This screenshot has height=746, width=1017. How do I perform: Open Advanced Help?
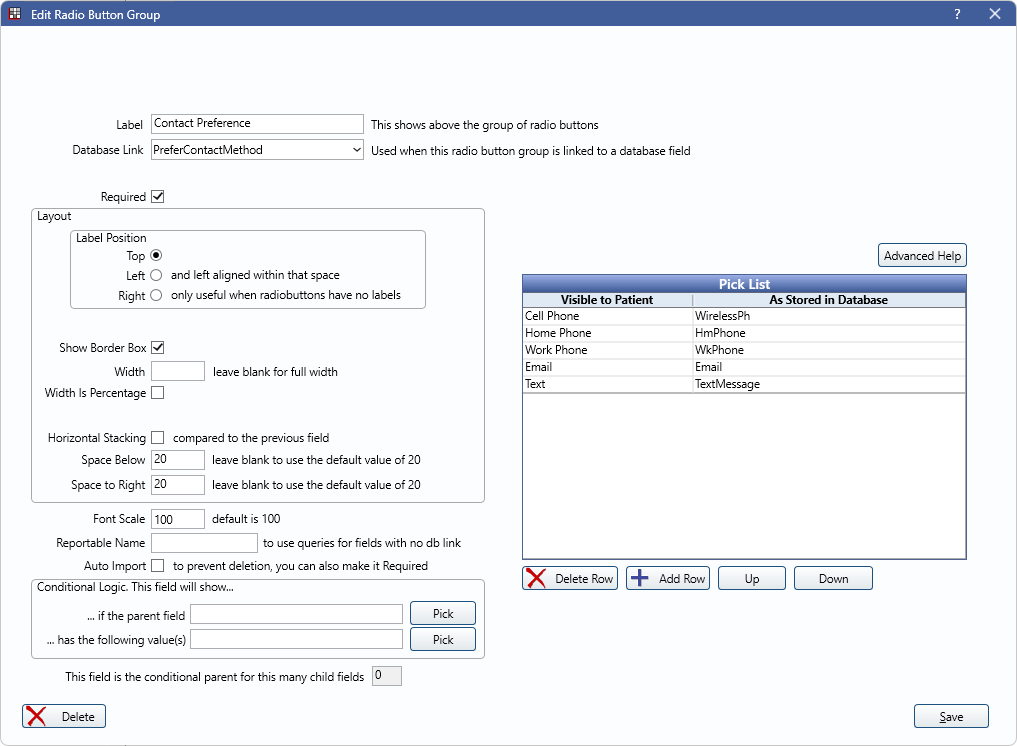coord(922,256)
